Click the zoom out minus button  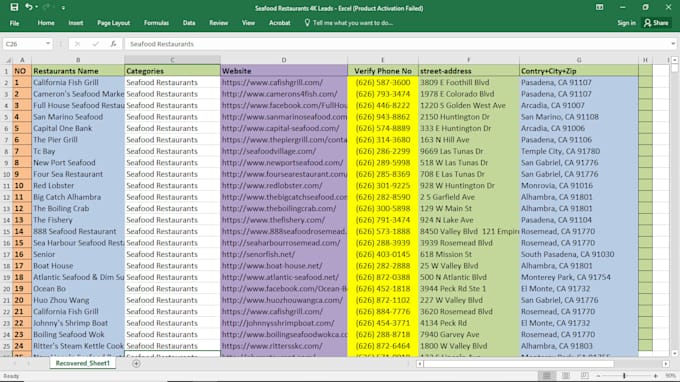coord(598,376)
